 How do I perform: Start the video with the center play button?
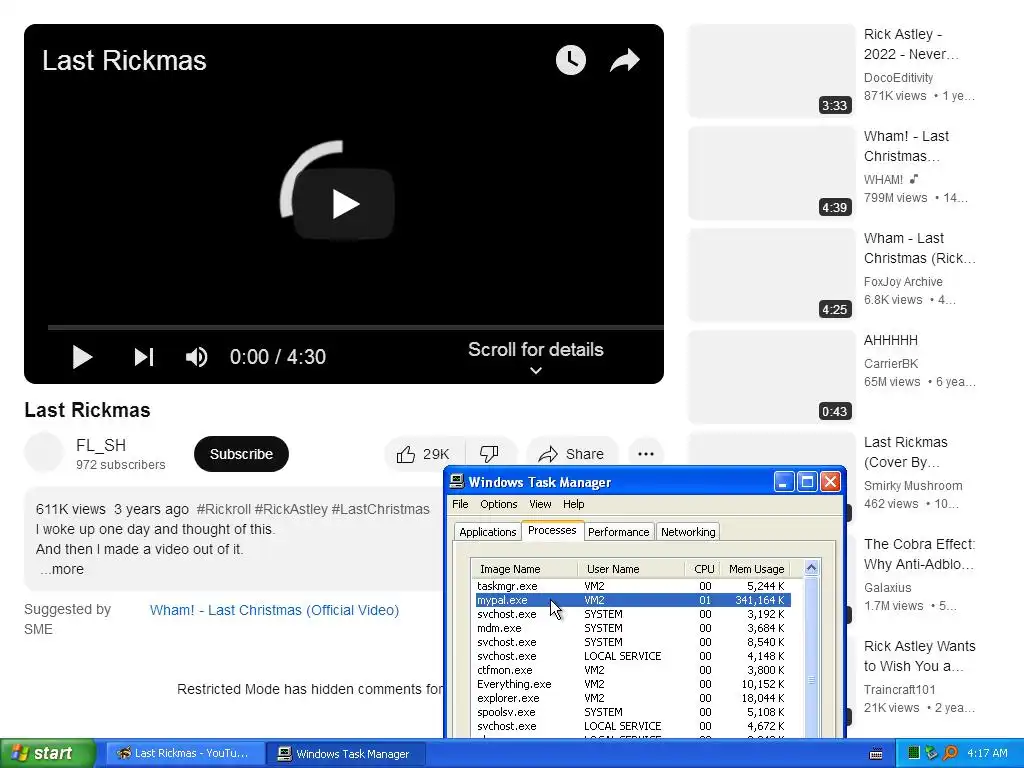tap(344, 204)
